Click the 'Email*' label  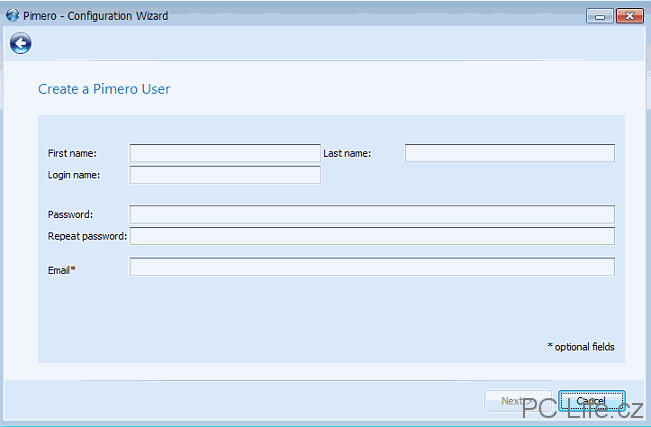pyautogui.click(x=61, y=270)
